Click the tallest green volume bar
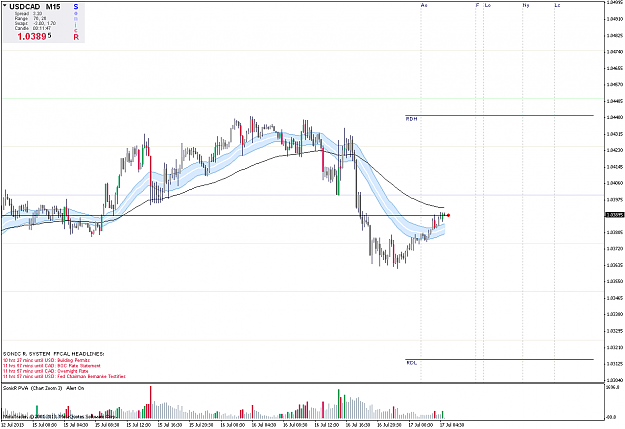The image size is (625, 429). pos(339,403)
